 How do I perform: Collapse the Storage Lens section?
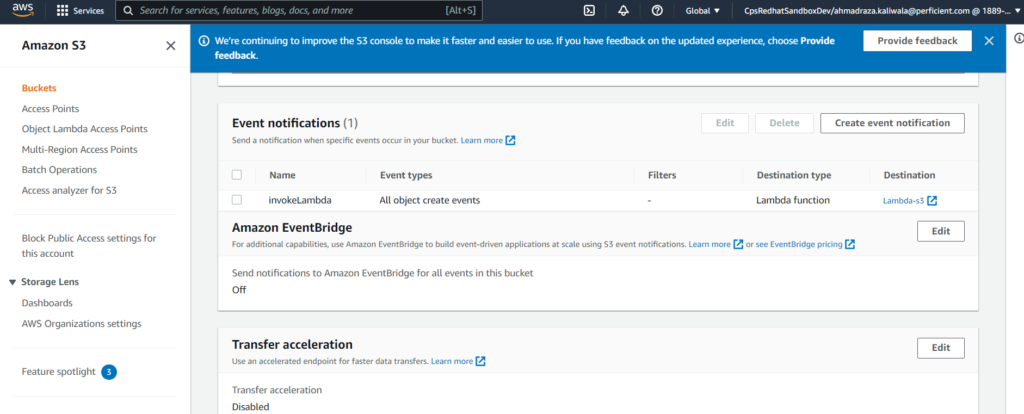click(x=12, y=282)
